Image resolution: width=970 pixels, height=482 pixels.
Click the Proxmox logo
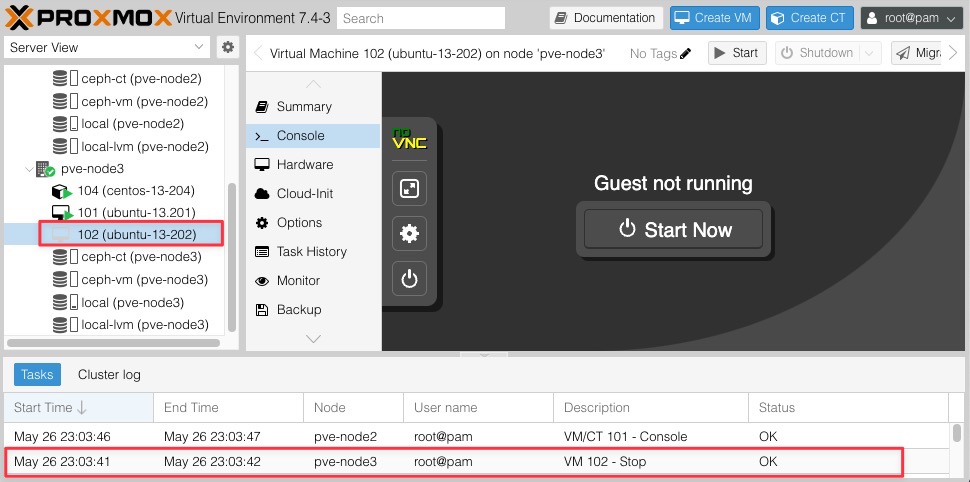[88, 18]
